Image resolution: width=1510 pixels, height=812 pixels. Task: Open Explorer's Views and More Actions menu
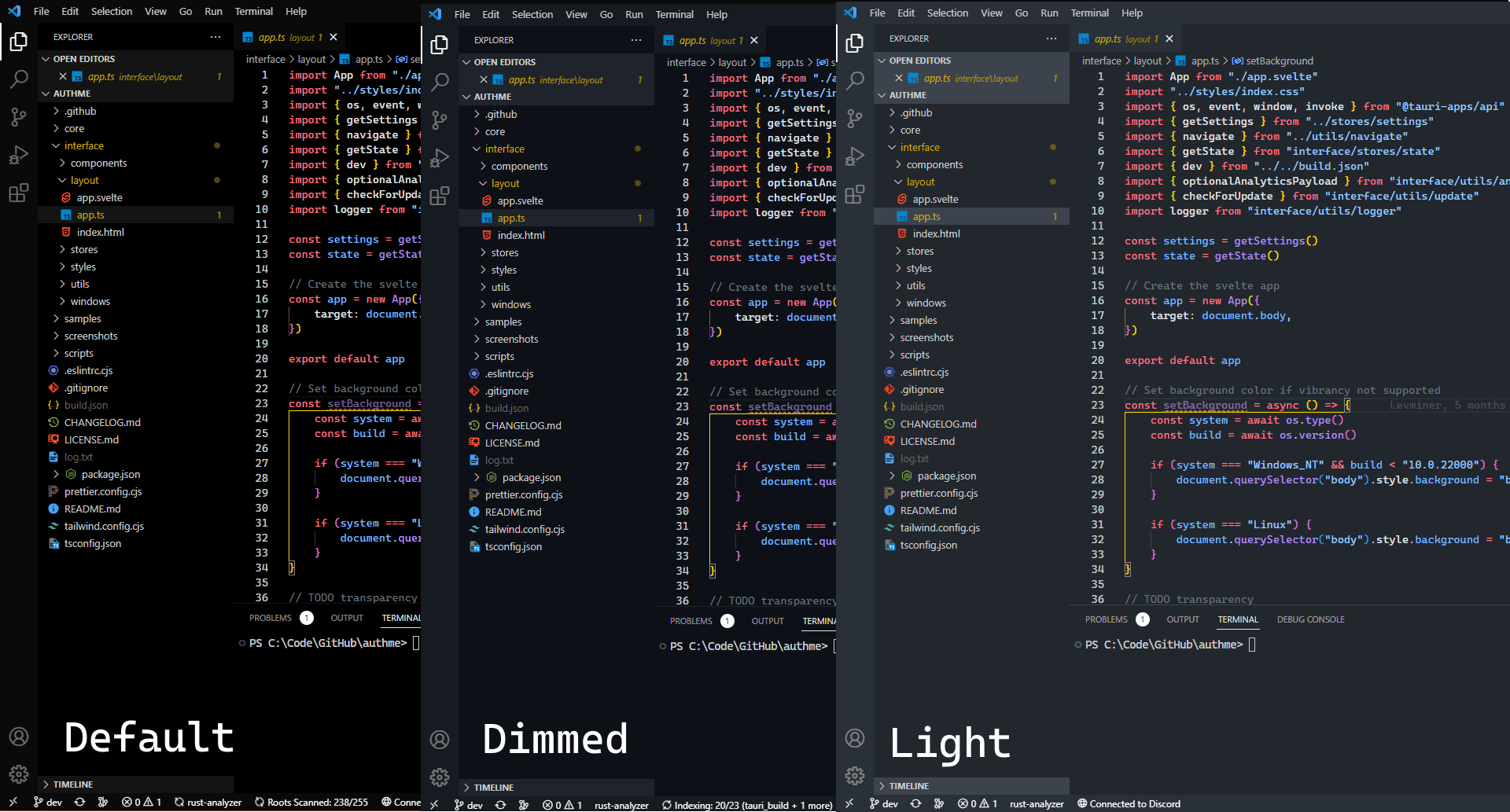click(215, 36)
